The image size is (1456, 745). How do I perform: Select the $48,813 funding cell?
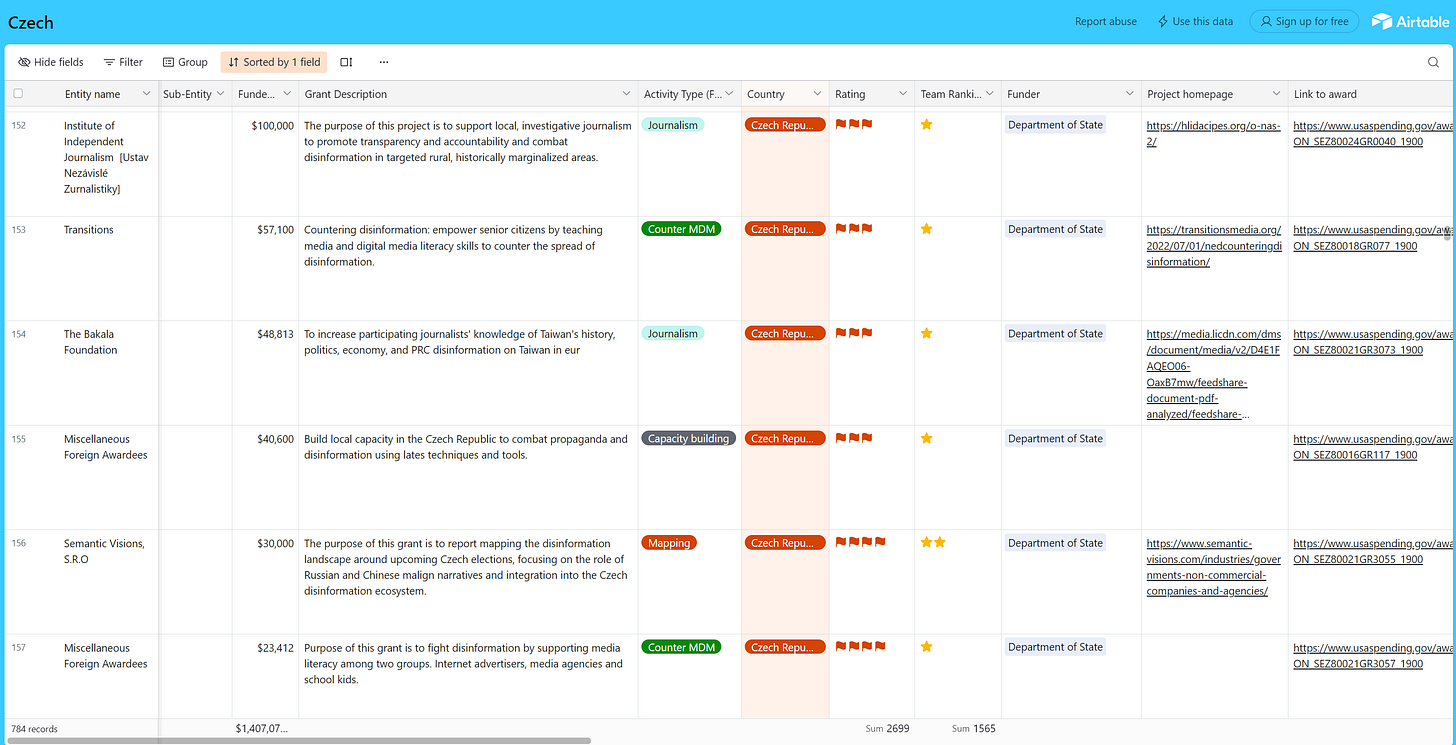tap(265, 373)
